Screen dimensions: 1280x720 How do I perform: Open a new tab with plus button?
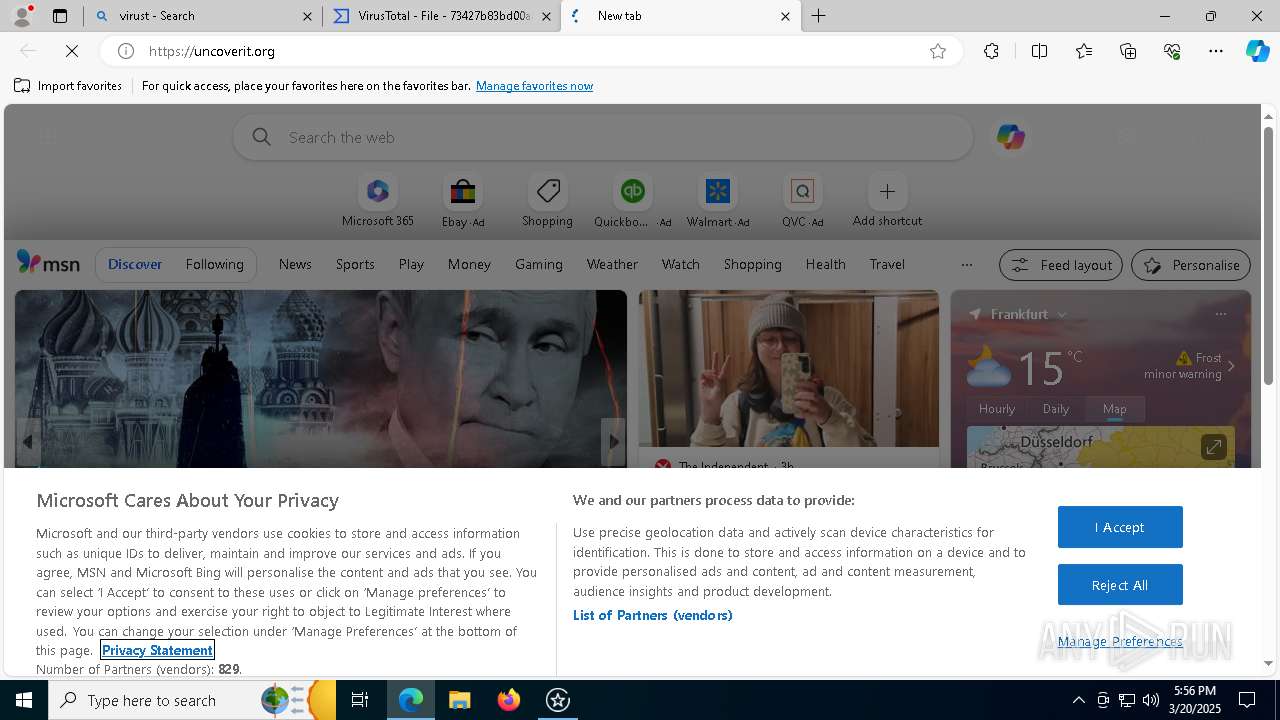[x=819, y=16]
